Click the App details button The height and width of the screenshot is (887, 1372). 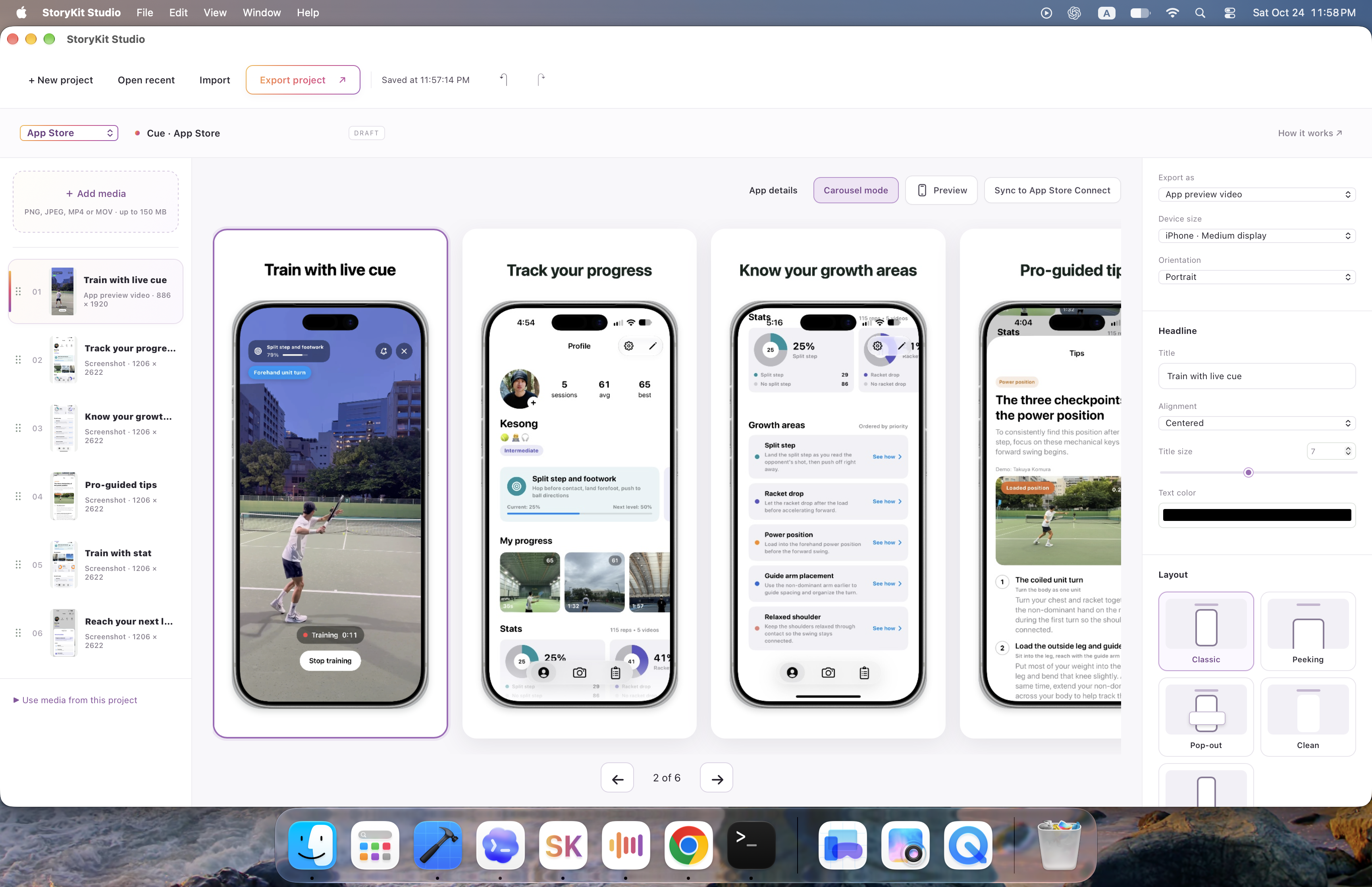[x=773, y=190]
